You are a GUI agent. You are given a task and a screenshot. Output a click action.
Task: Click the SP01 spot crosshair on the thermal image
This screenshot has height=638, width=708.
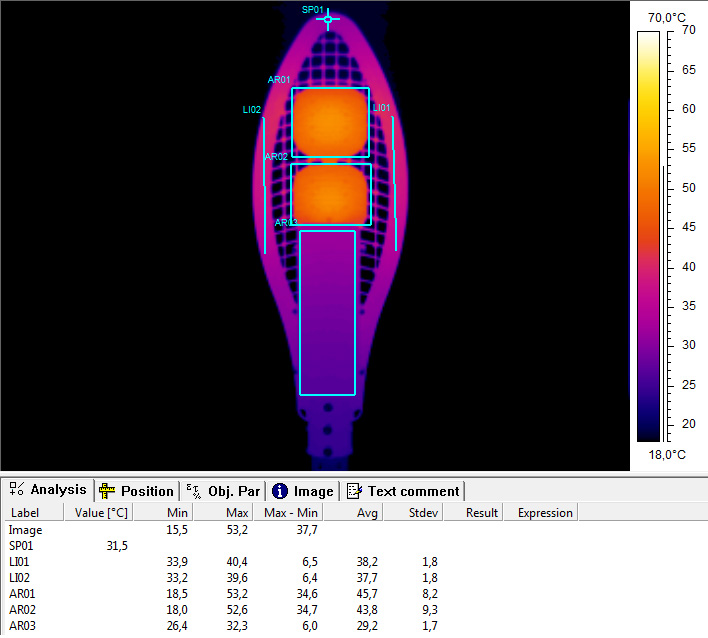(327, 19)
